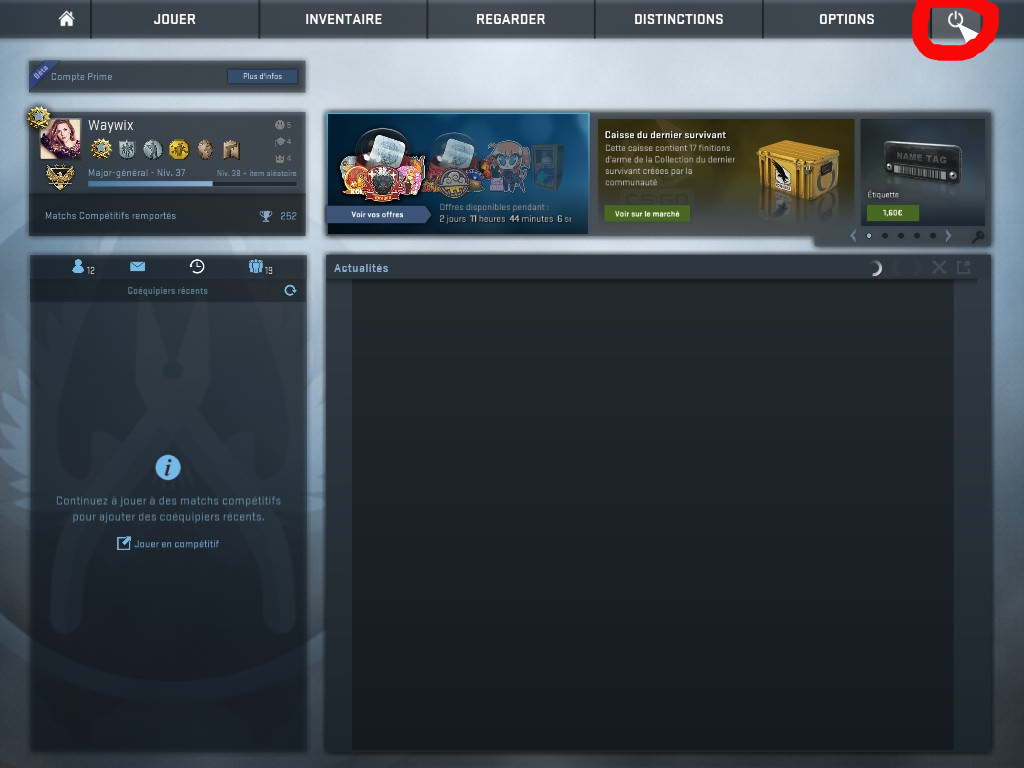Follow the Jouer en compétitif link
Viewport: 1024px width, 768px height.
tap(168, 543)
